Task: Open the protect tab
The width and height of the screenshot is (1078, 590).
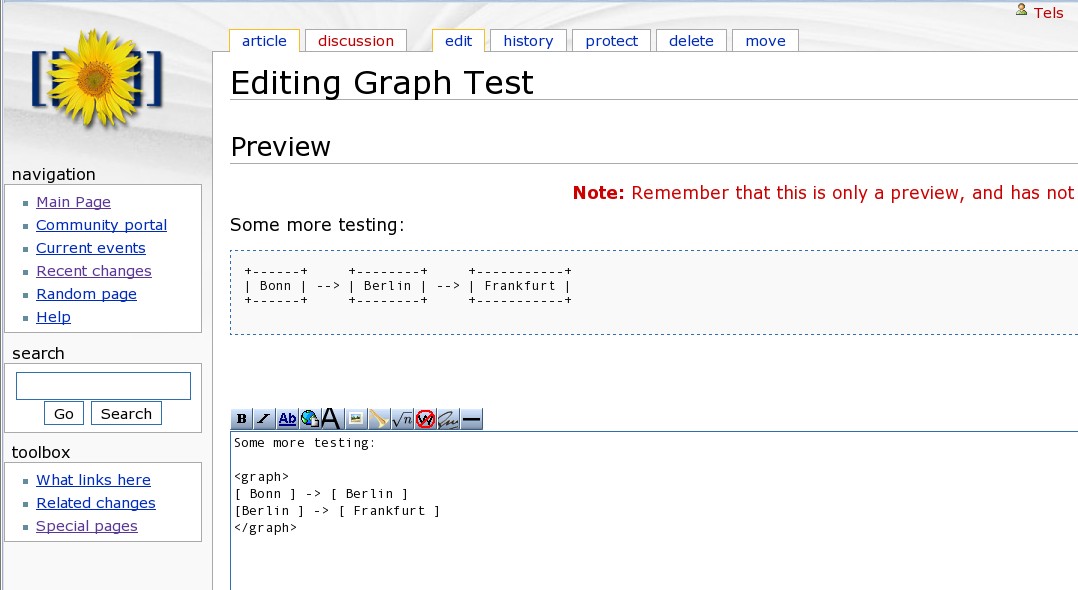Action: click(x=612, y=41)
